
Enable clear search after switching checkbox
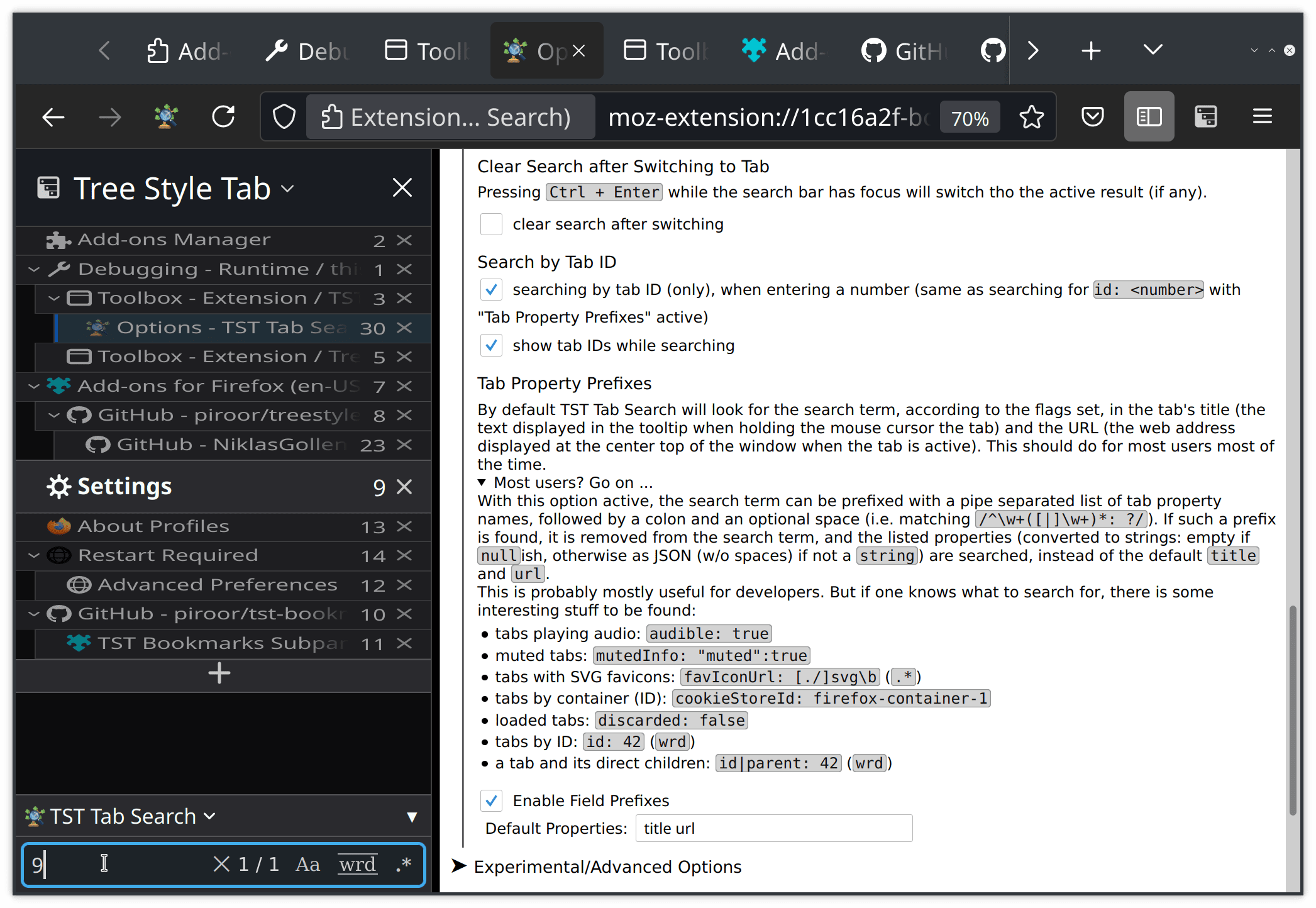pos(491,224)
